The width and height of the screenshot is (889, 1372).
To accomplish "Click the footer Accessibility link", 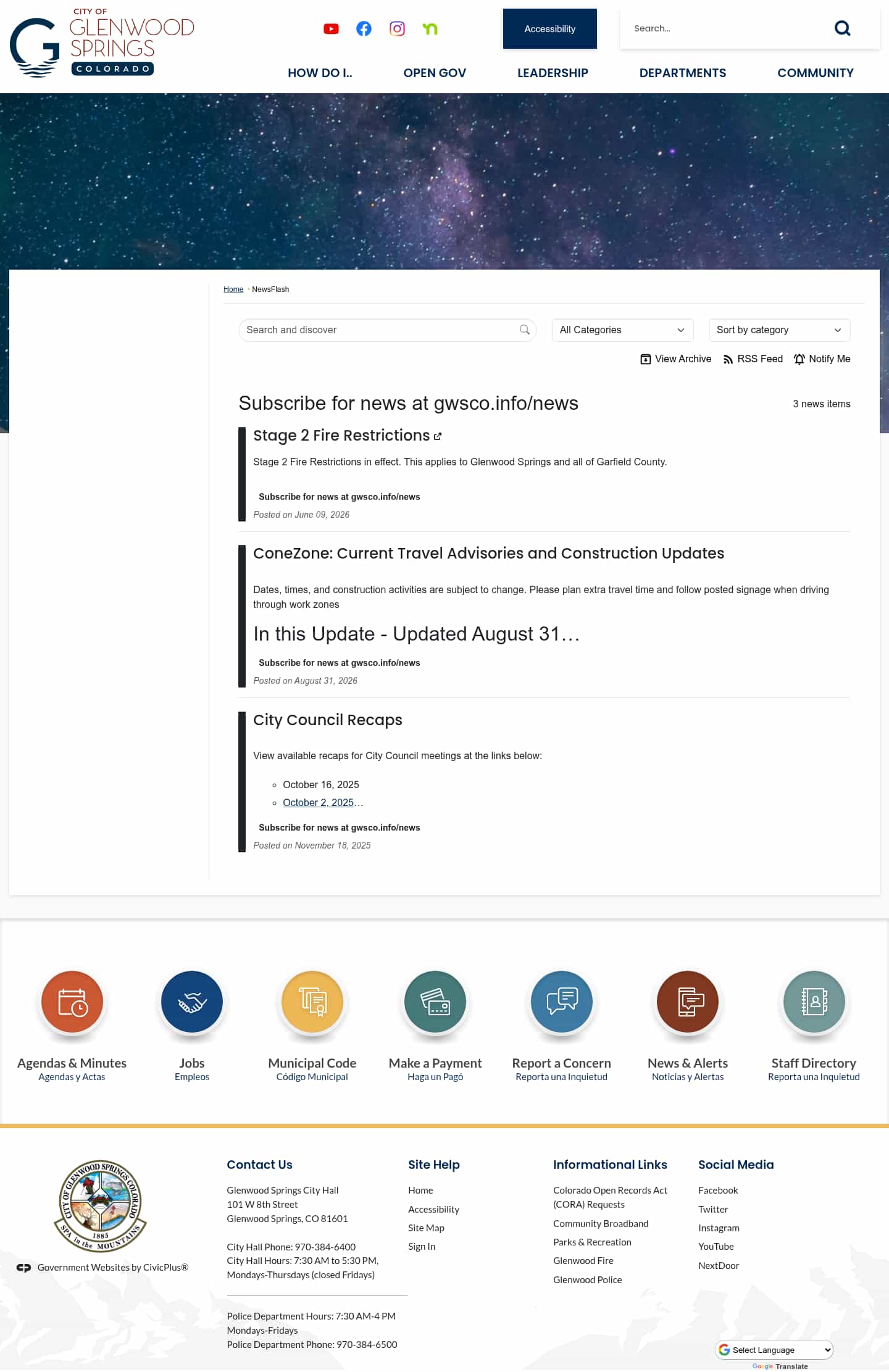I will click(433, 1209).
